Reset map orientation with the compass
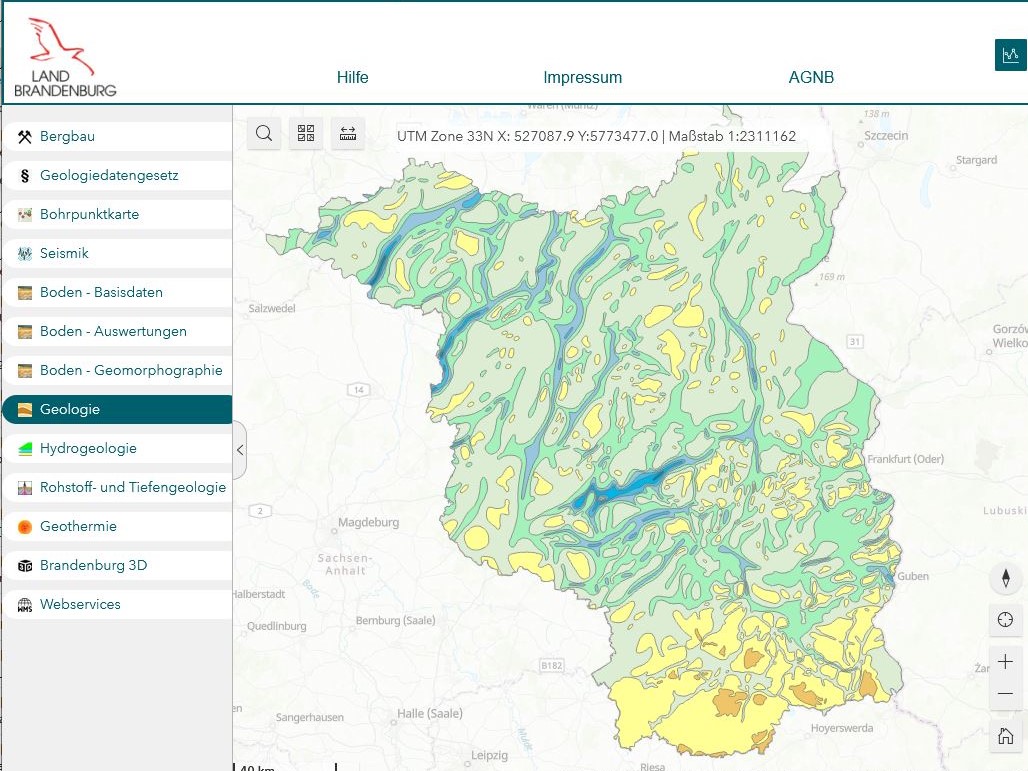1028x771 pixels. tap(1005, 578)
